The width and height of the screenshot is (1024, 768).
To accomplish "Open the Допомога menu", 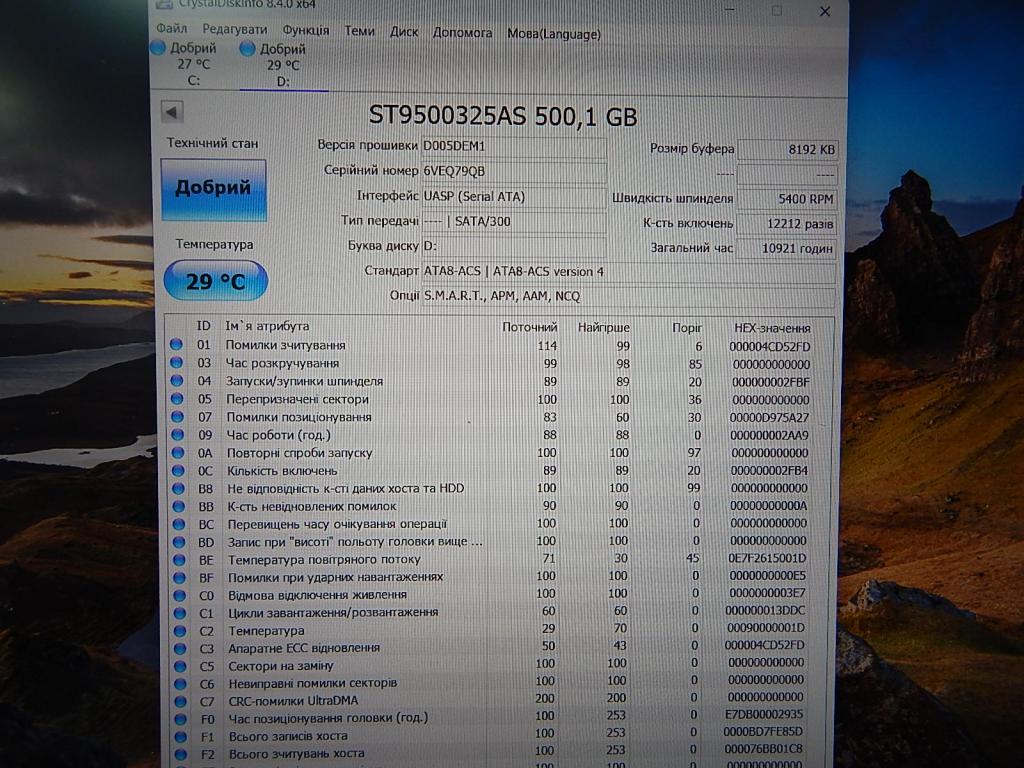I will (x=462, y=32).
